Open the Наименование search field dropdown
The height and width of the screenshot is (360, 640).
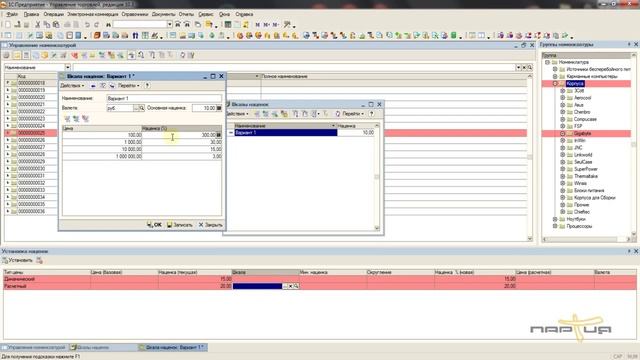point(68,67)
